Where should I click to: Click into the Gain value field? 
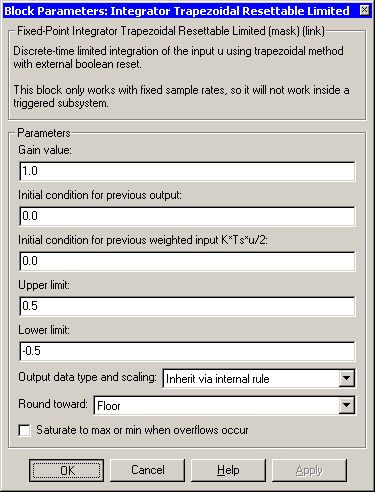tap(187, 171)
